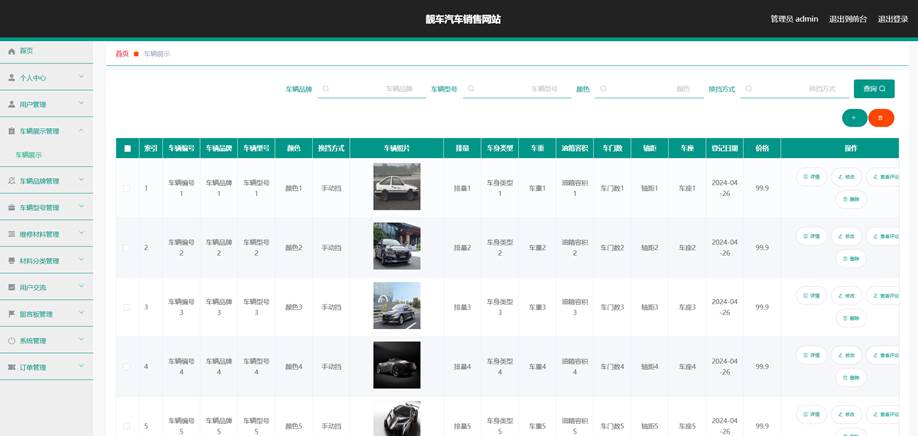Click the 颜色2 cell in row 2
Screen dimensions: 918x436
coord(293,248)
